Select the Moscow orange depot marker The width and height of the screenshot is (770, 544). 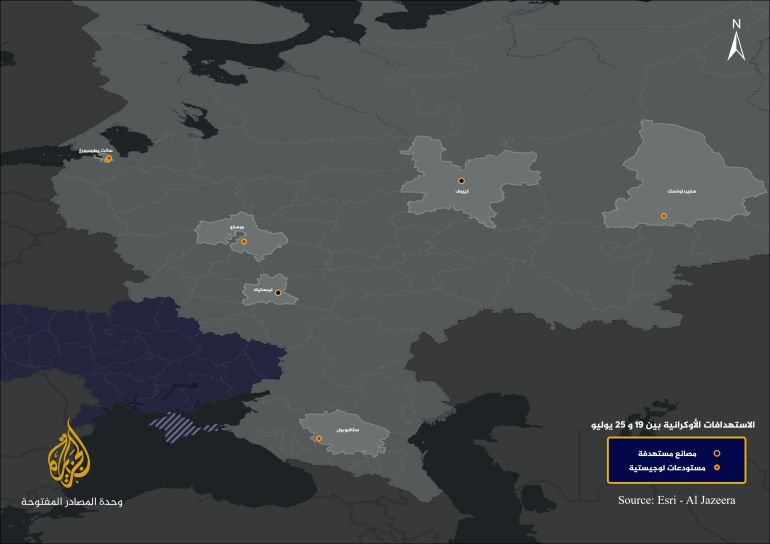(244, 242)
